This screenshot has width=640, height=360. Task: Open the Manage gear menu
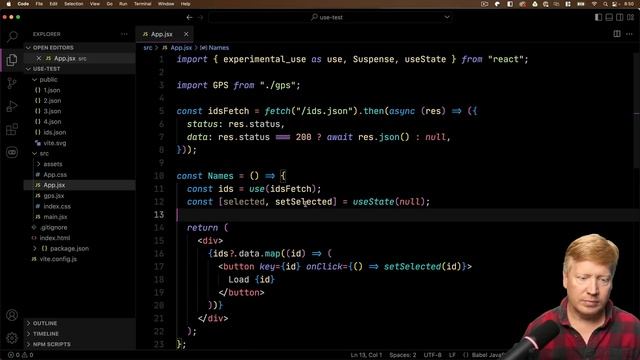click(x=12, y=338)
